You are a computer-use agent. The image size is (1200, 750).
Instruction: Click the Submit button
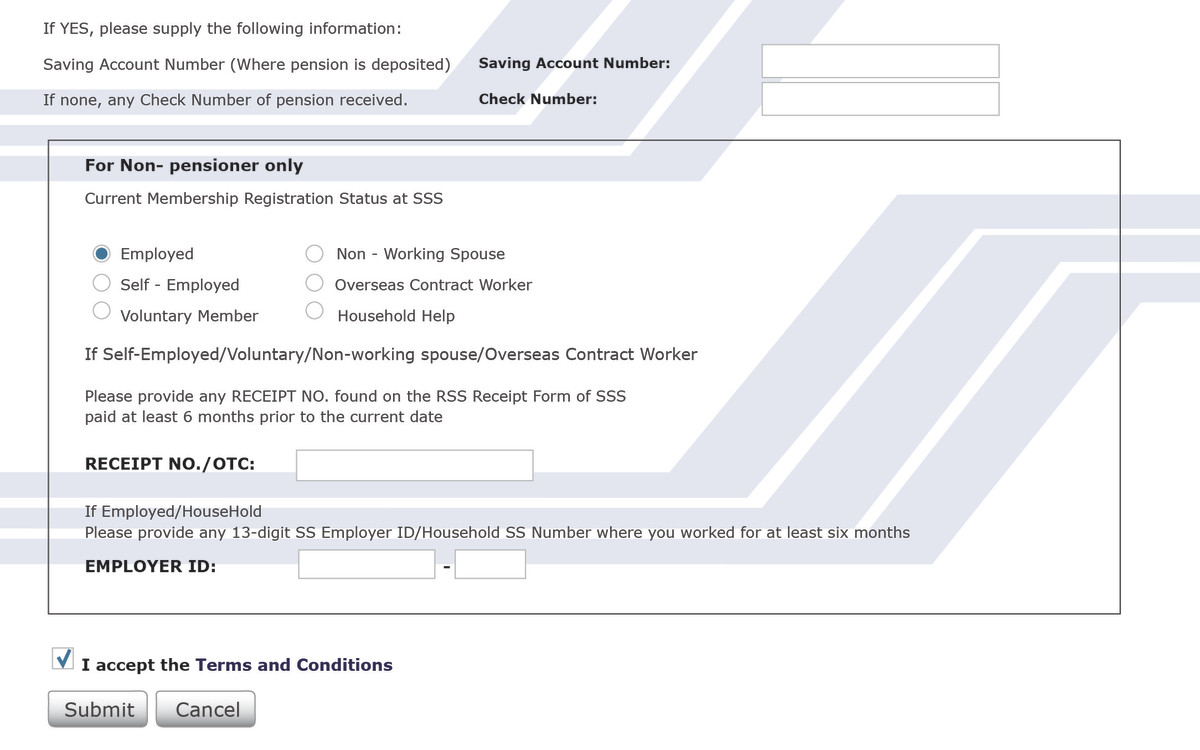[97, 709]
